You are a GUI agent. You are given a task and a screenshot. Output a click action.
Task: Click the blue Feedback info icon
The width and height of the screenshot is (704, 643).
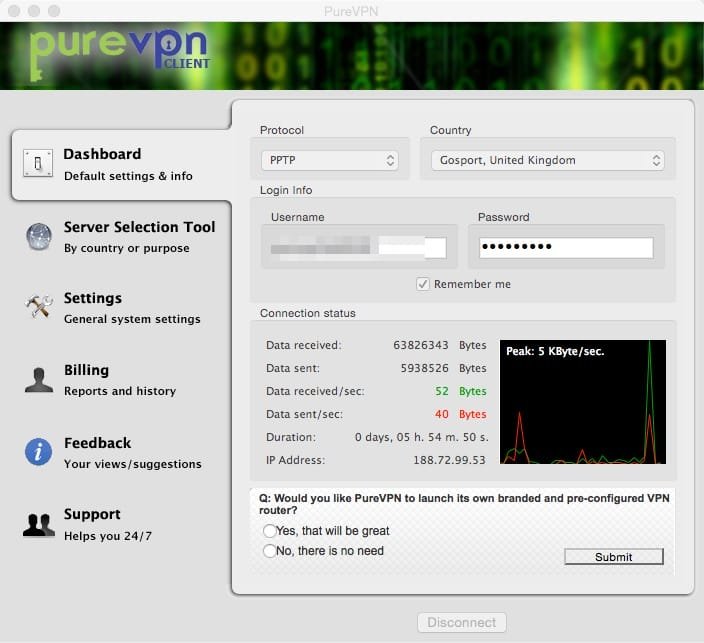[x=39, y=452]
